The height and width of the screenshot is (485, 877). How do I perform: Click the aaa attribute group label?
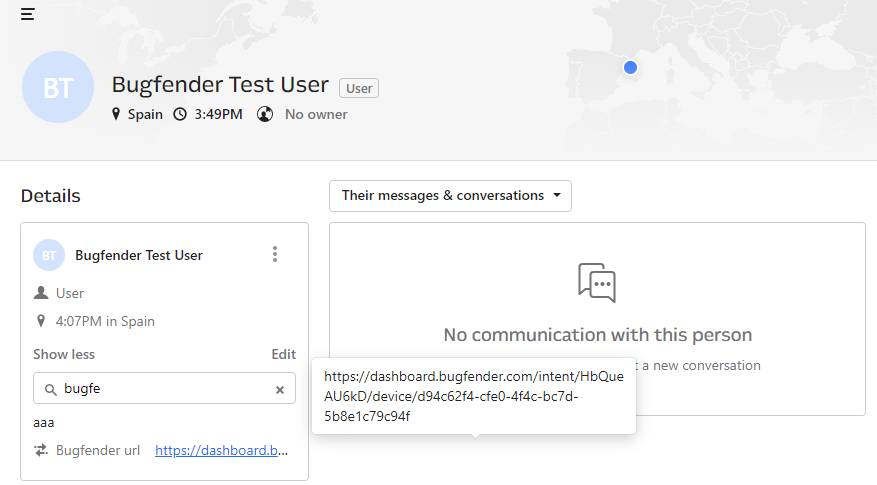44,423
